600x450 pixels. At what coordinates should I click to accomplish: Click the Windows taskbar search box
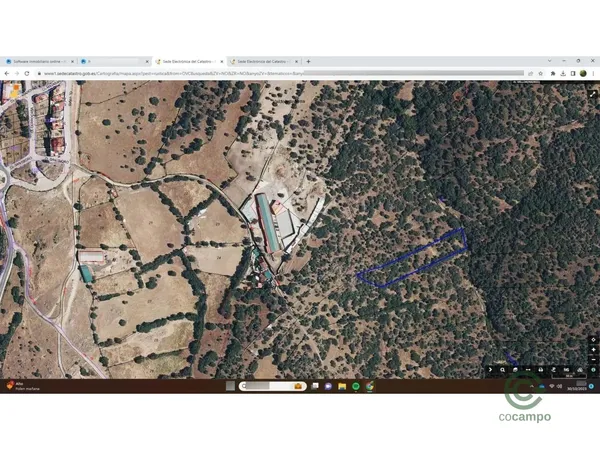[273, 386]
